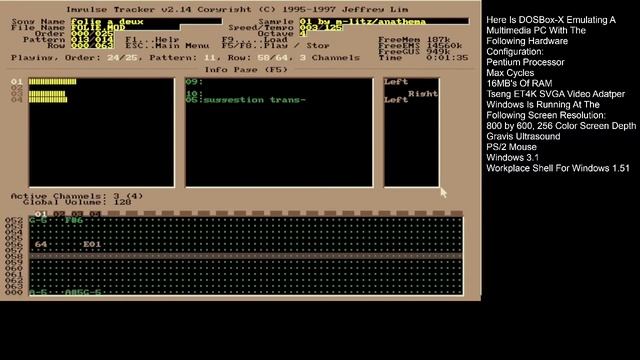The height and width of the screenshot is (360, 640).
Task: Click the 'Info Page (F5)' title
Action: [246, 69]
